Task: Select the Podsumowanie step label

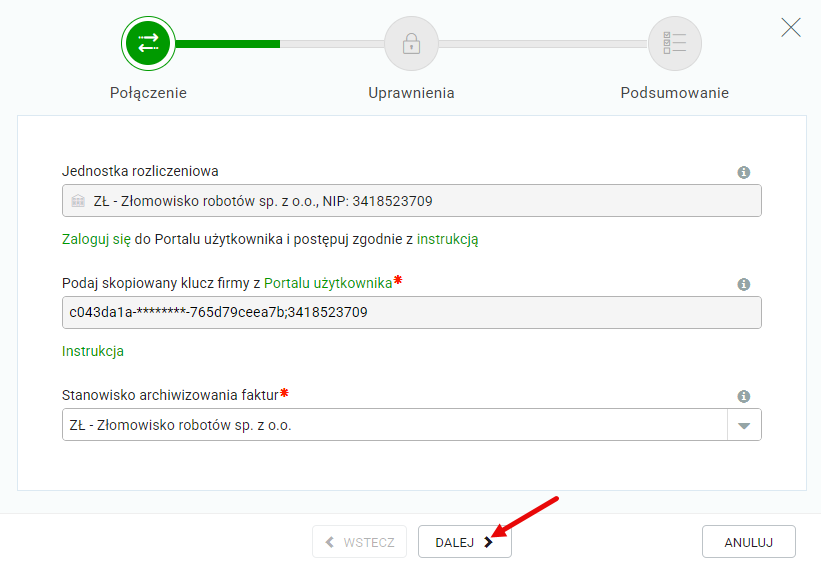Action: coord(674,93)
